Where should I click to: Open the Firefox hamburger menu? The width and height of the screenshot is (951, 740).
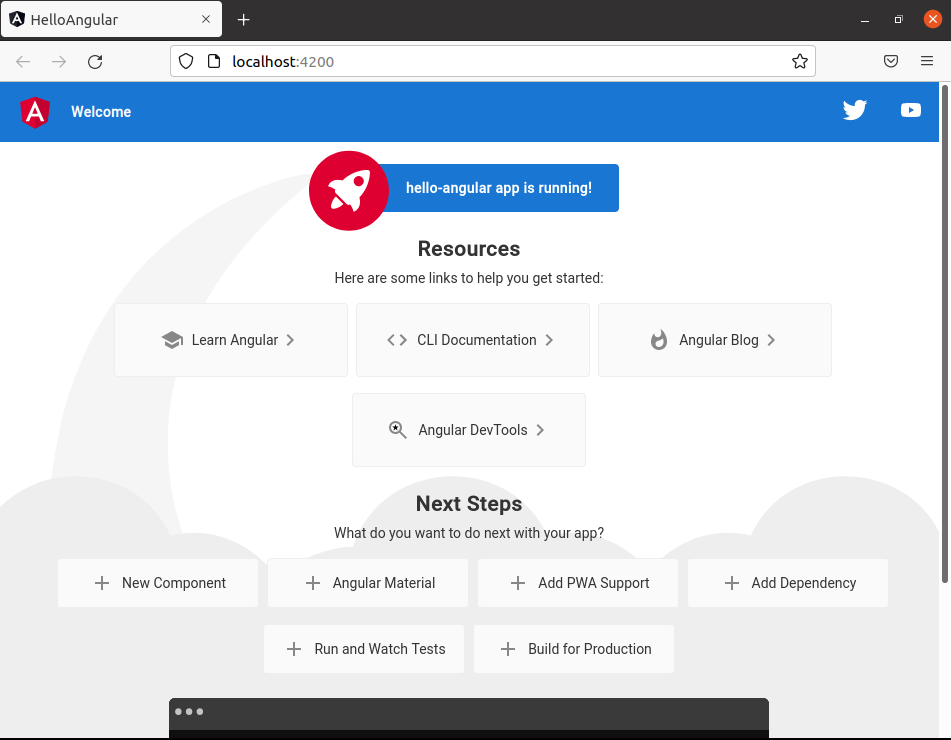pos(927,61)
